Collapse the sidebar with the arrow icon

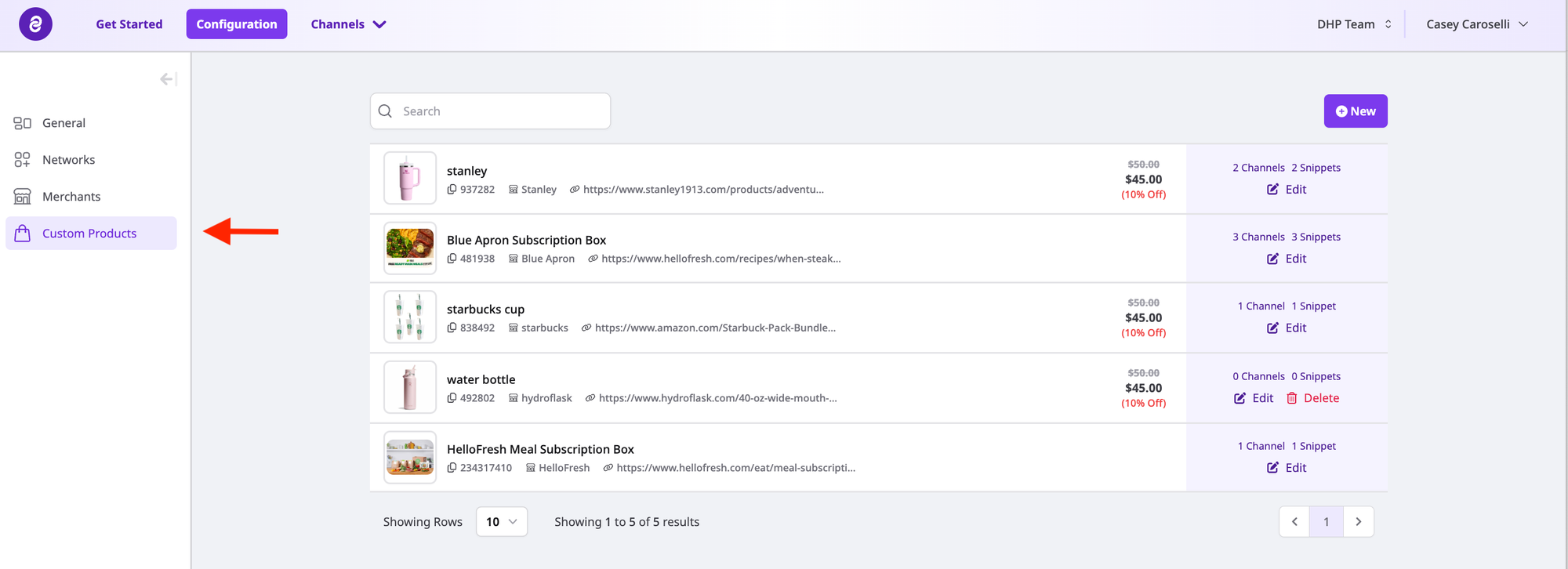click(168, 79)
